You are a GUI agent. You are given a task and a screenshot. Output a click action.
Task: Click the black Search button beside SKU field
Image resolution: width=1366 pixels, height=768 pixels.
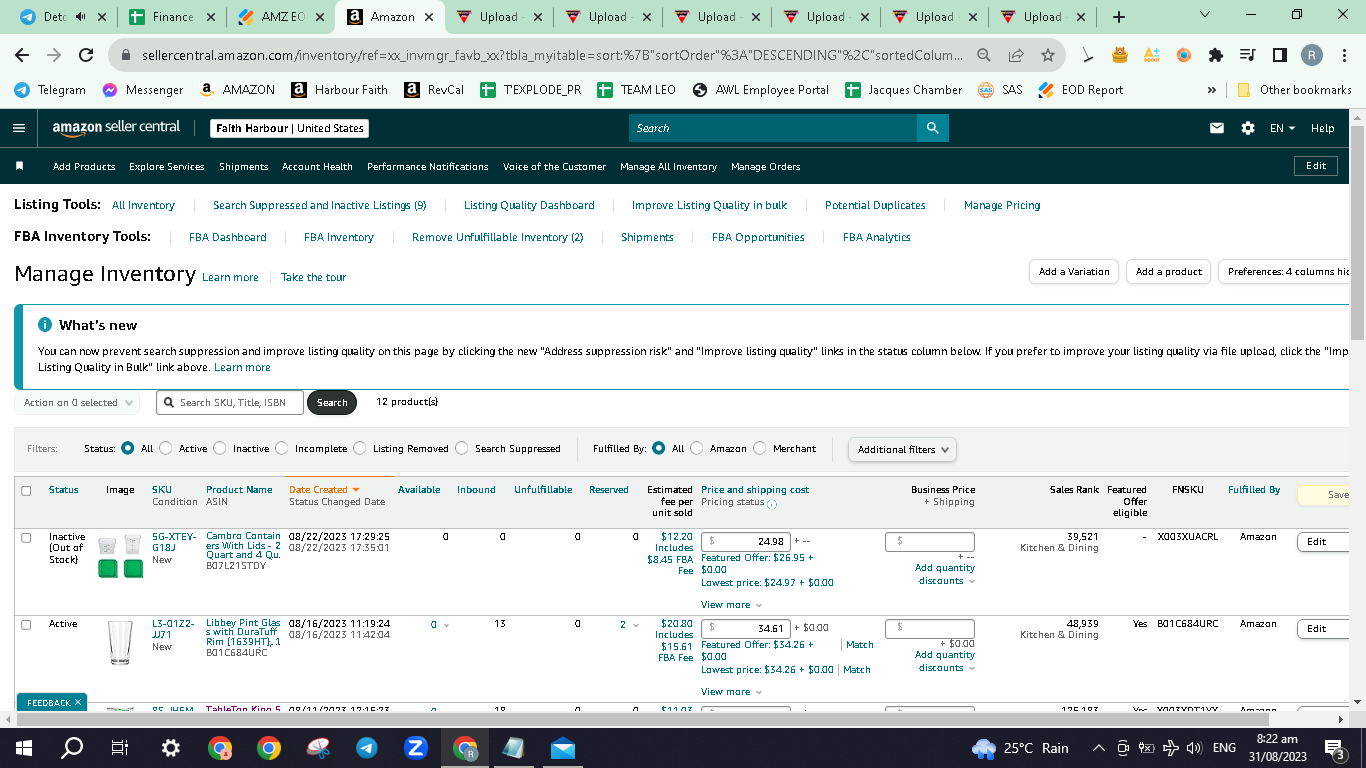[x=332, y=403]
